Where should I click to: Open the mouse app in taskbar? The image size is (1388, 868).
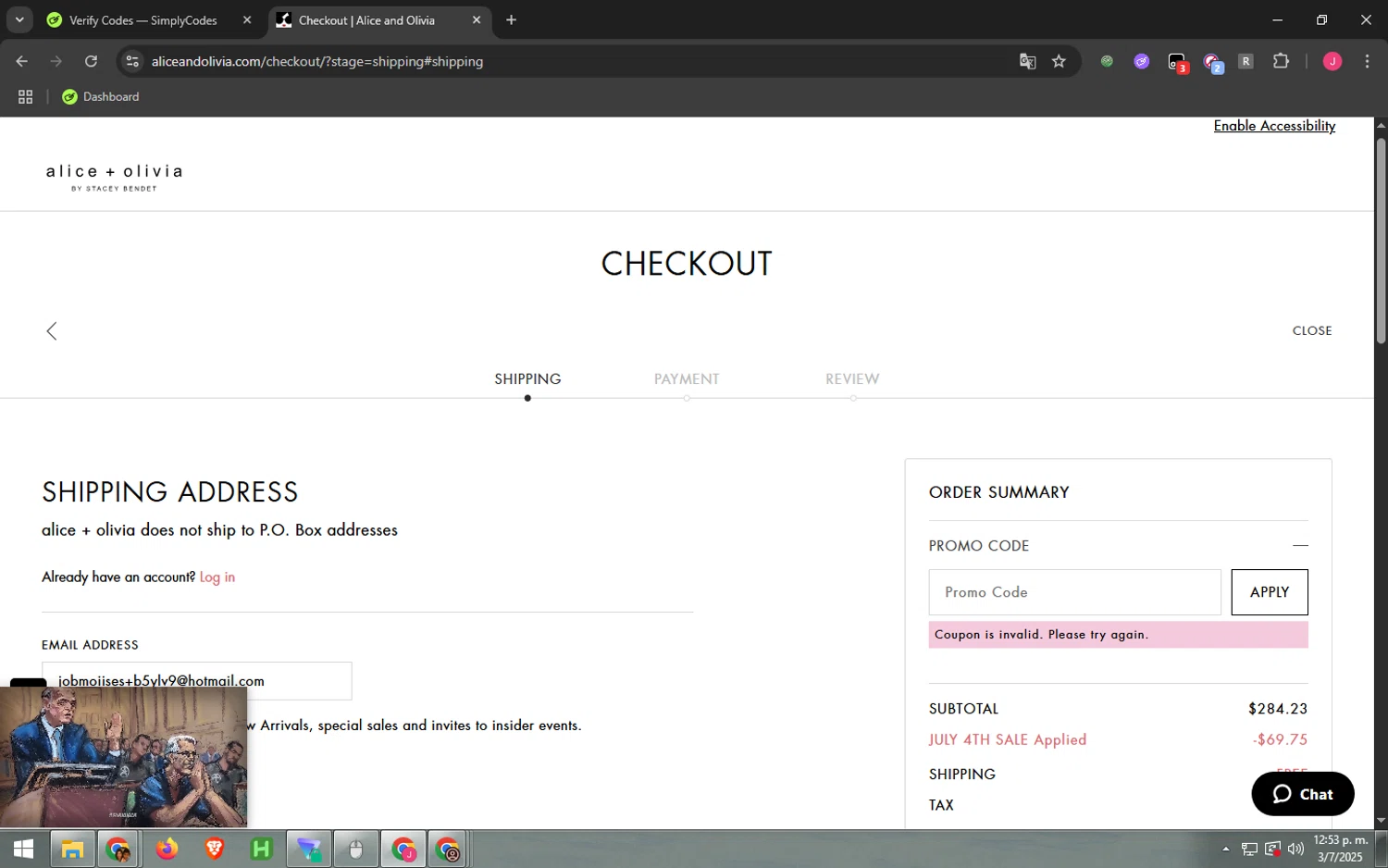pyautogui.click(x=355, y=849)
